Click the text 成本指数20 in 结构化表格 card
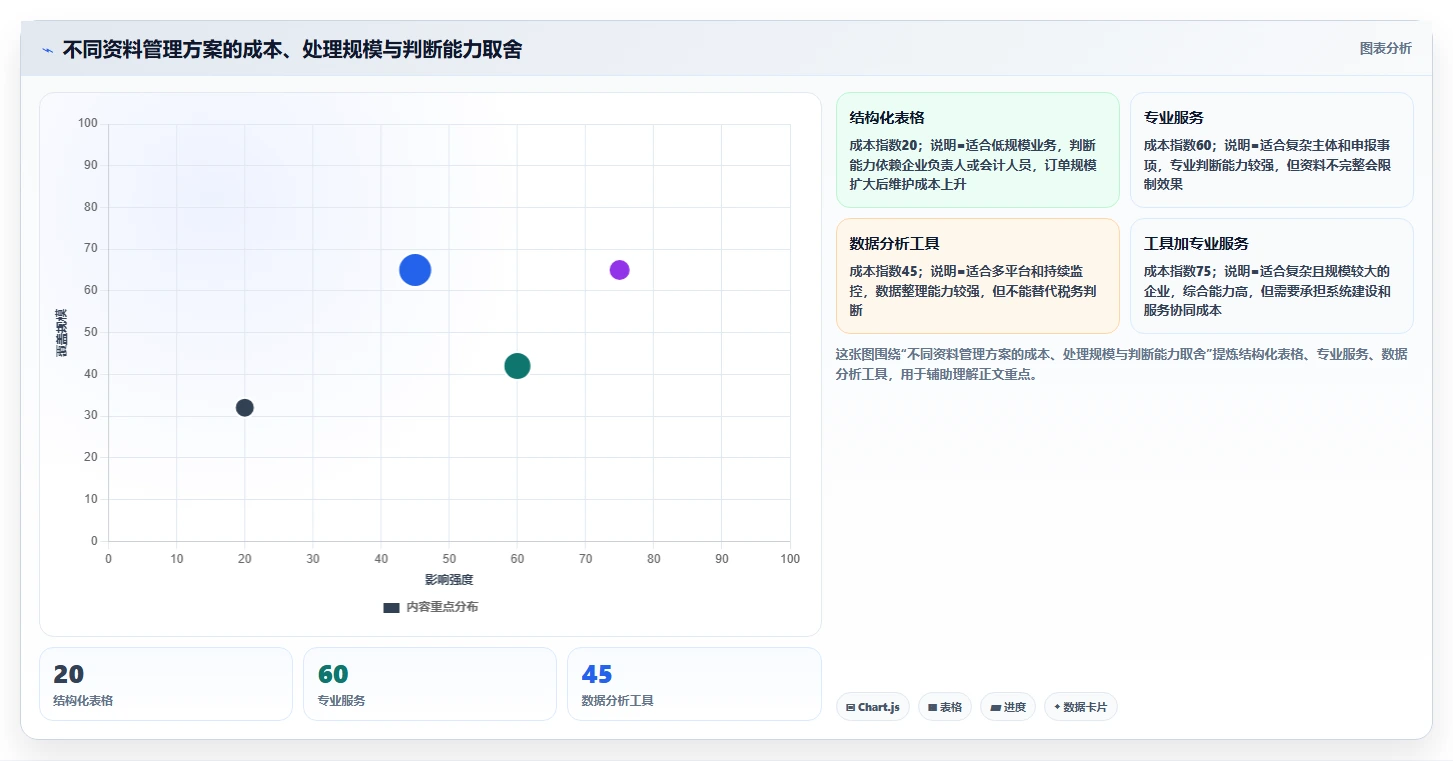This screenshot has height=761, width=1453. pos(883,145)
